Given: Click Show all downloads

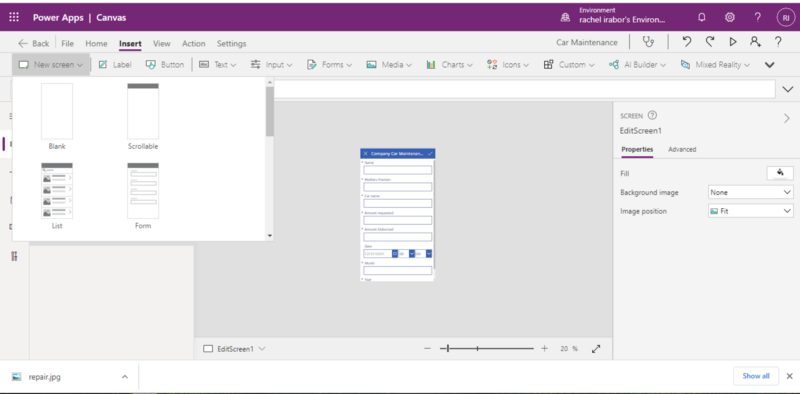Looking at the screenshot, I should click(x=756, y=376).
